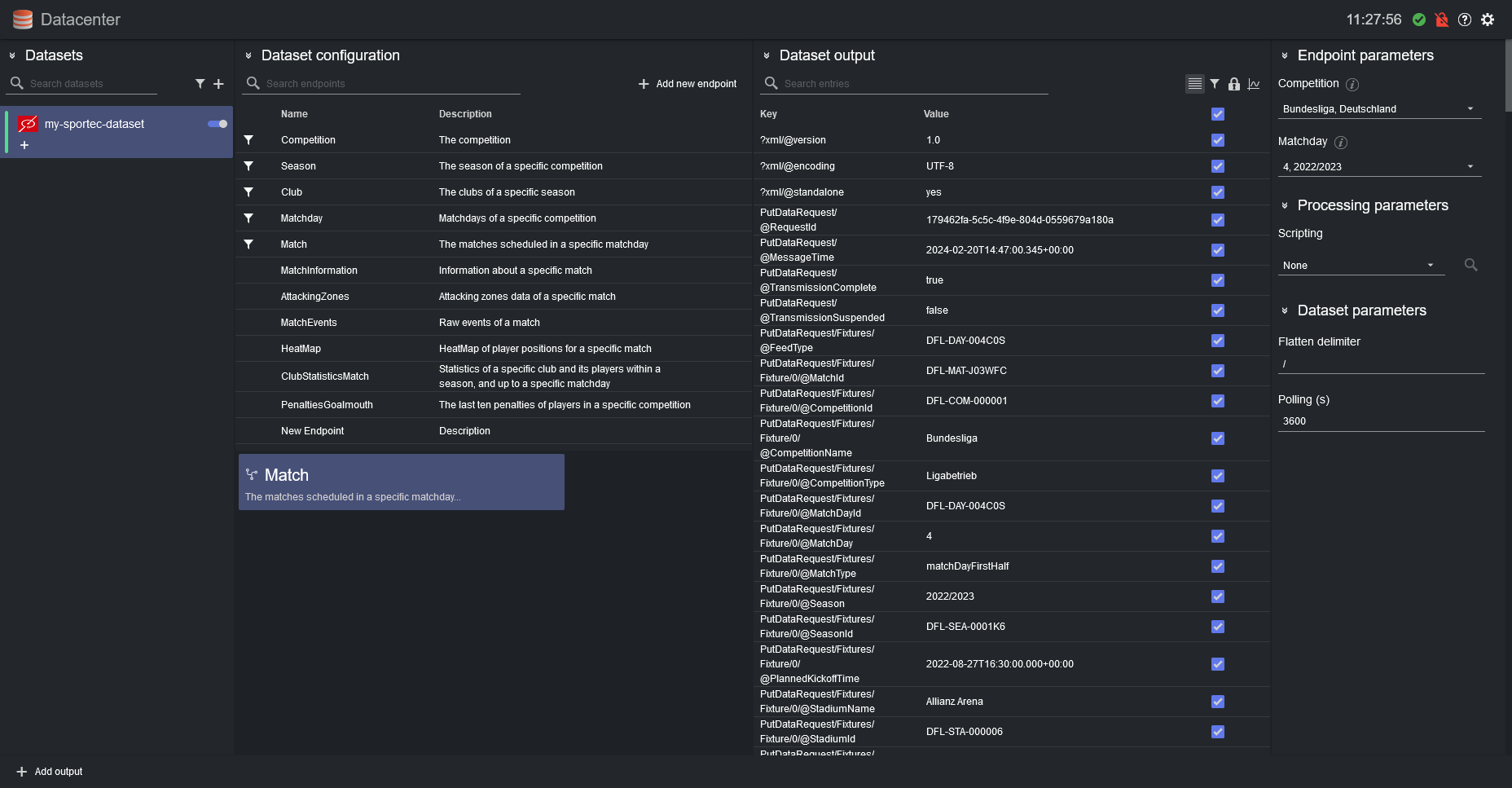Uncheck checkbox for the Bundesliga value row
The width and height of the screenshot is (1512, 788).
pyautogui.click(x=1218, y=438)
